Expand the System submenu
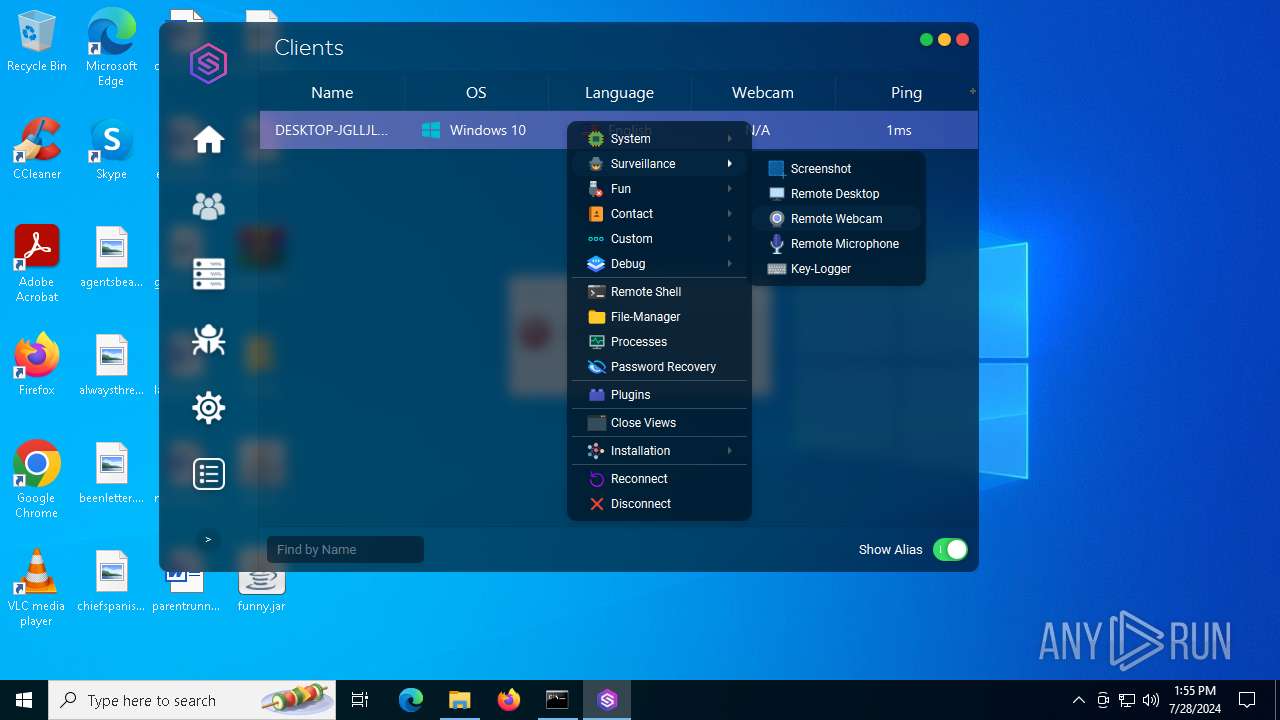This screenshot has height=720, width=1280. (660, 138)
